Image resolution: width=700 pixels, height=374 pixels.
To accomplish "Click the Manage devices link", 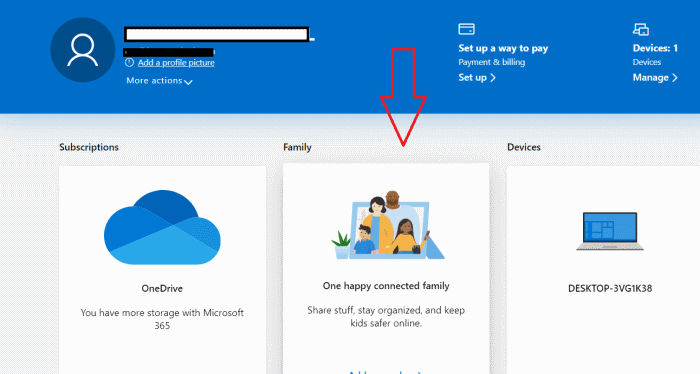I will pos(655,78).
